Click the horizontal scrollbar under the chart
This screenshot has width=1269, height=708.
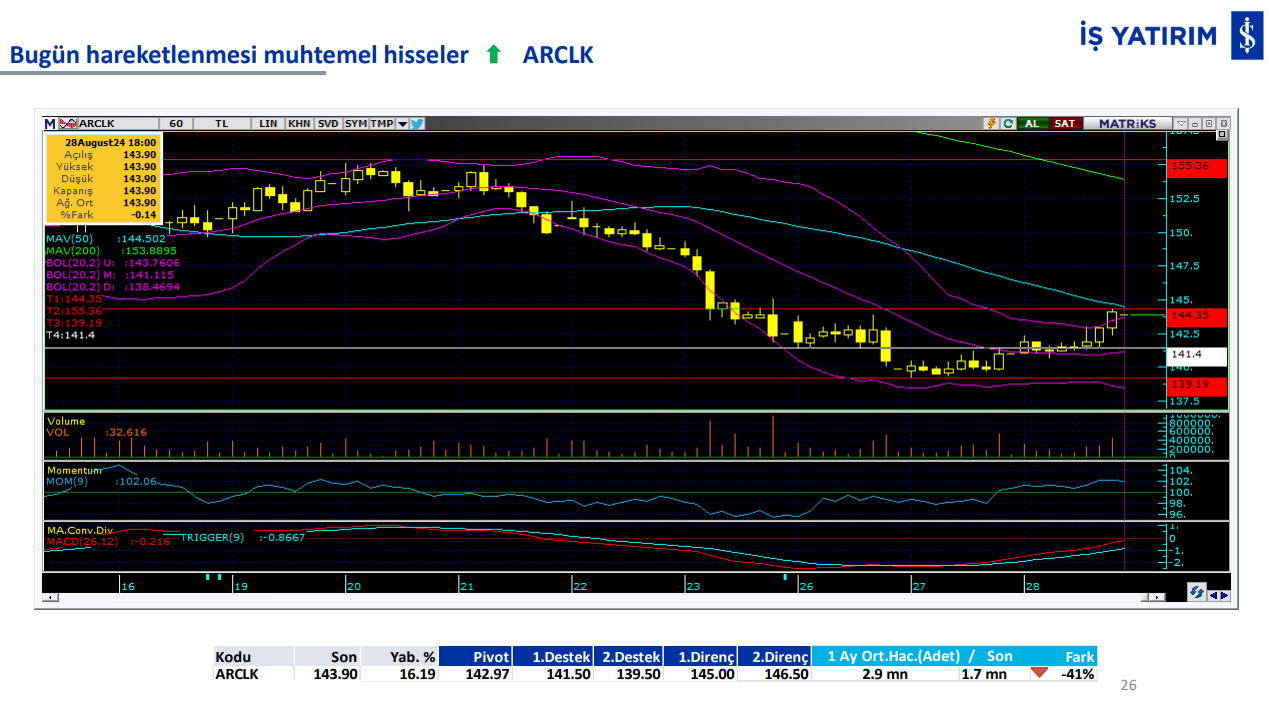(600, 597)
